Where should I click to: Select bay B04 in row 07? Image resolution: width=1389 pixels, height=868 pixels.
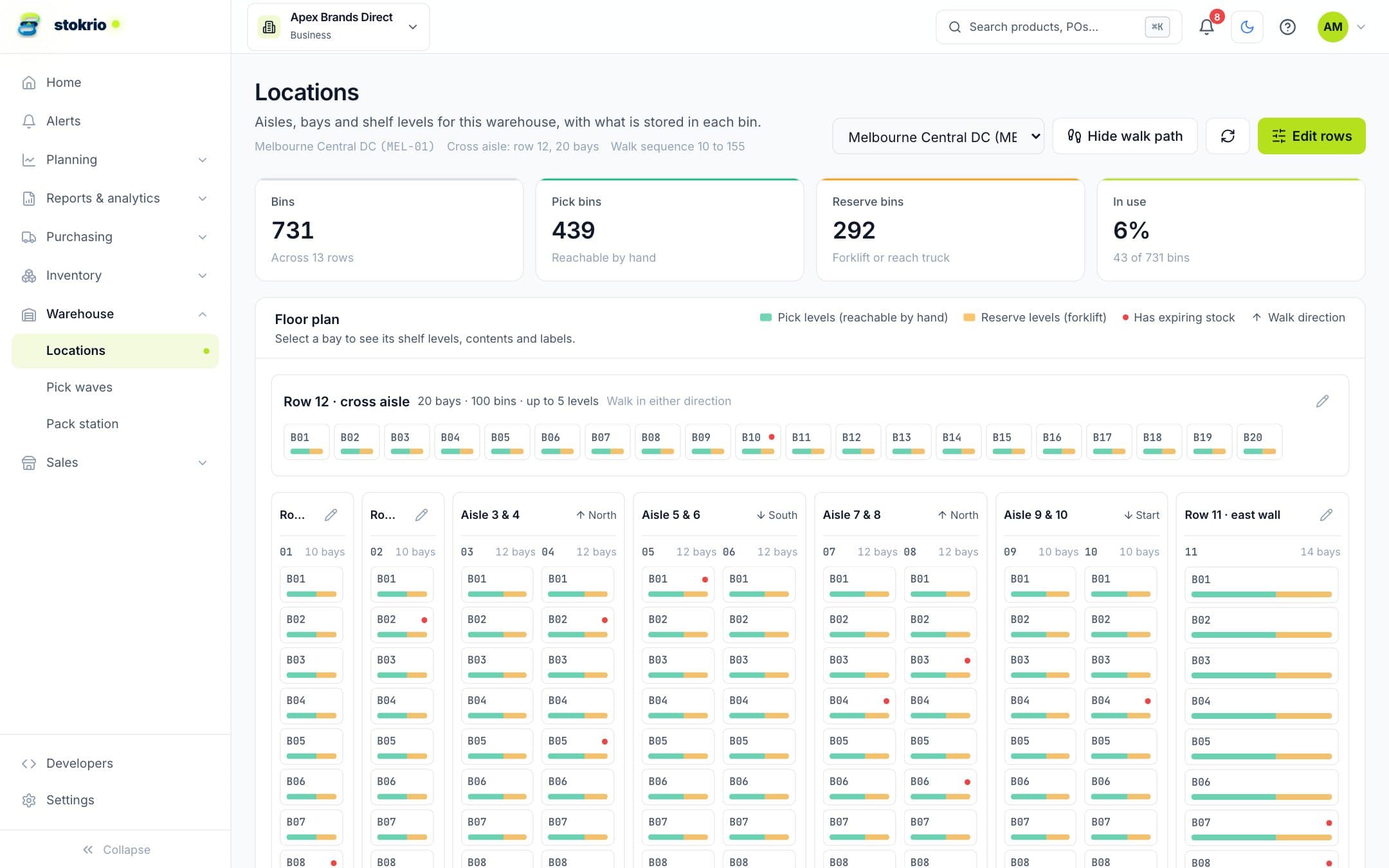click(x=859, y=705)
